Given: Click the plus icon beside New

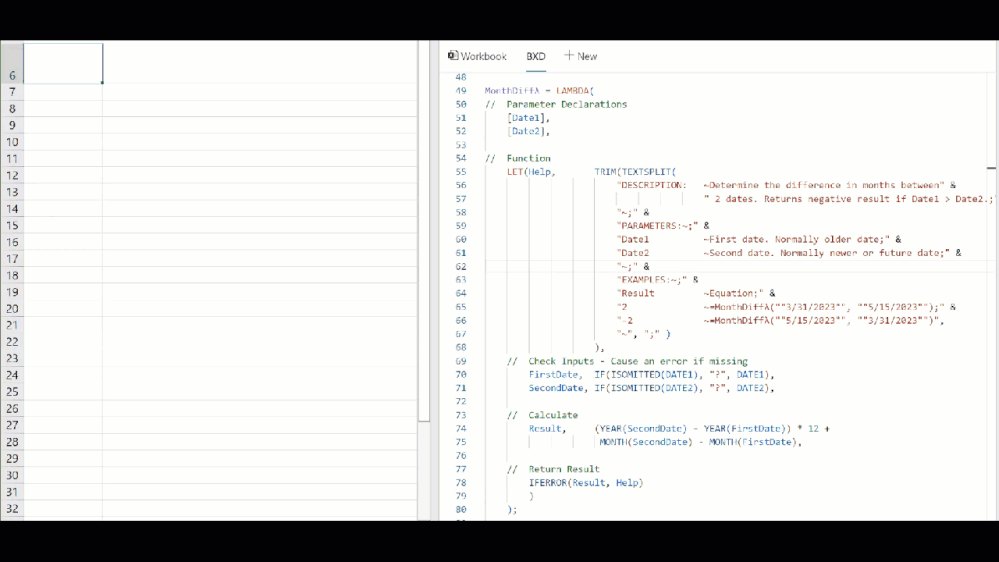Looking at the screenshot, I should coord(569,55).
